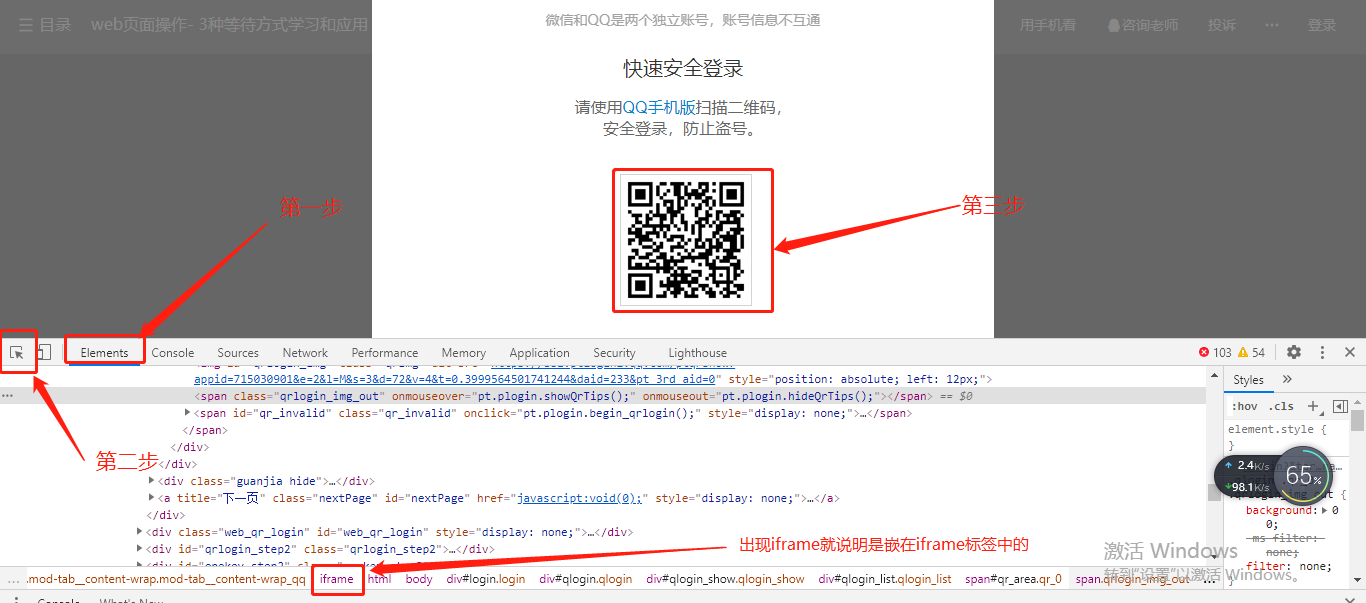Toggle the device toolbar icon
The width and height of the screenshot is (1366, 603).
(44, 352)
